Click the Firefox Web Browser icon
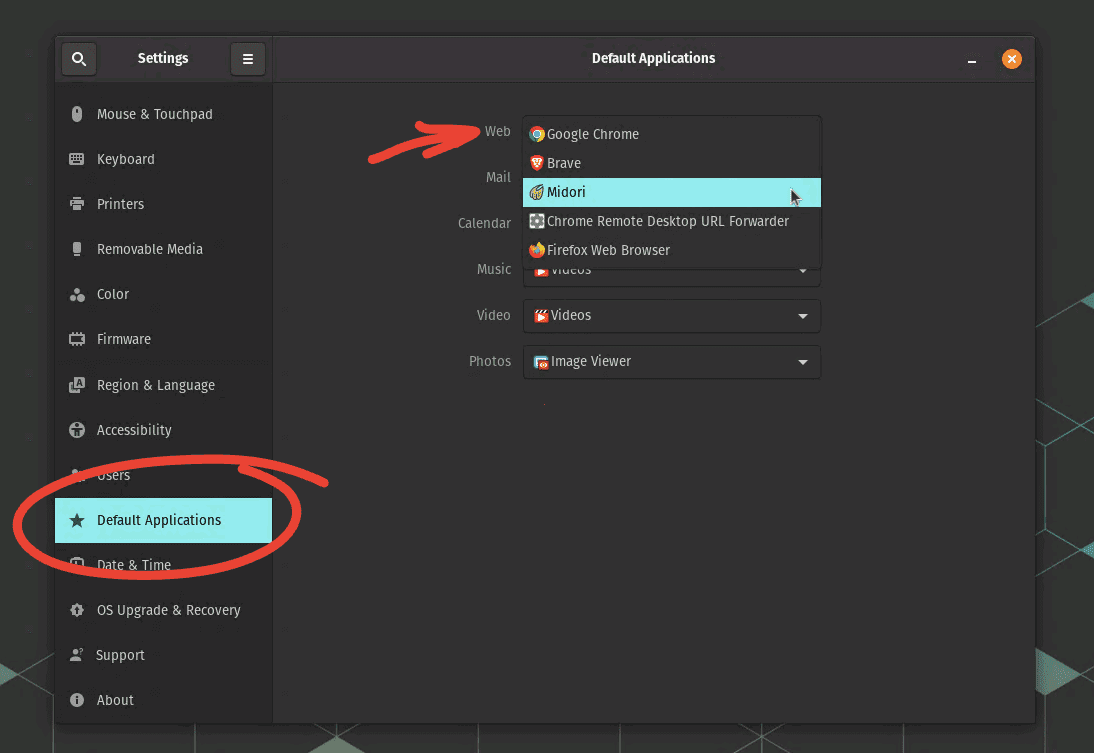Viewport: 1094px width, 753px height. point(537,250)
